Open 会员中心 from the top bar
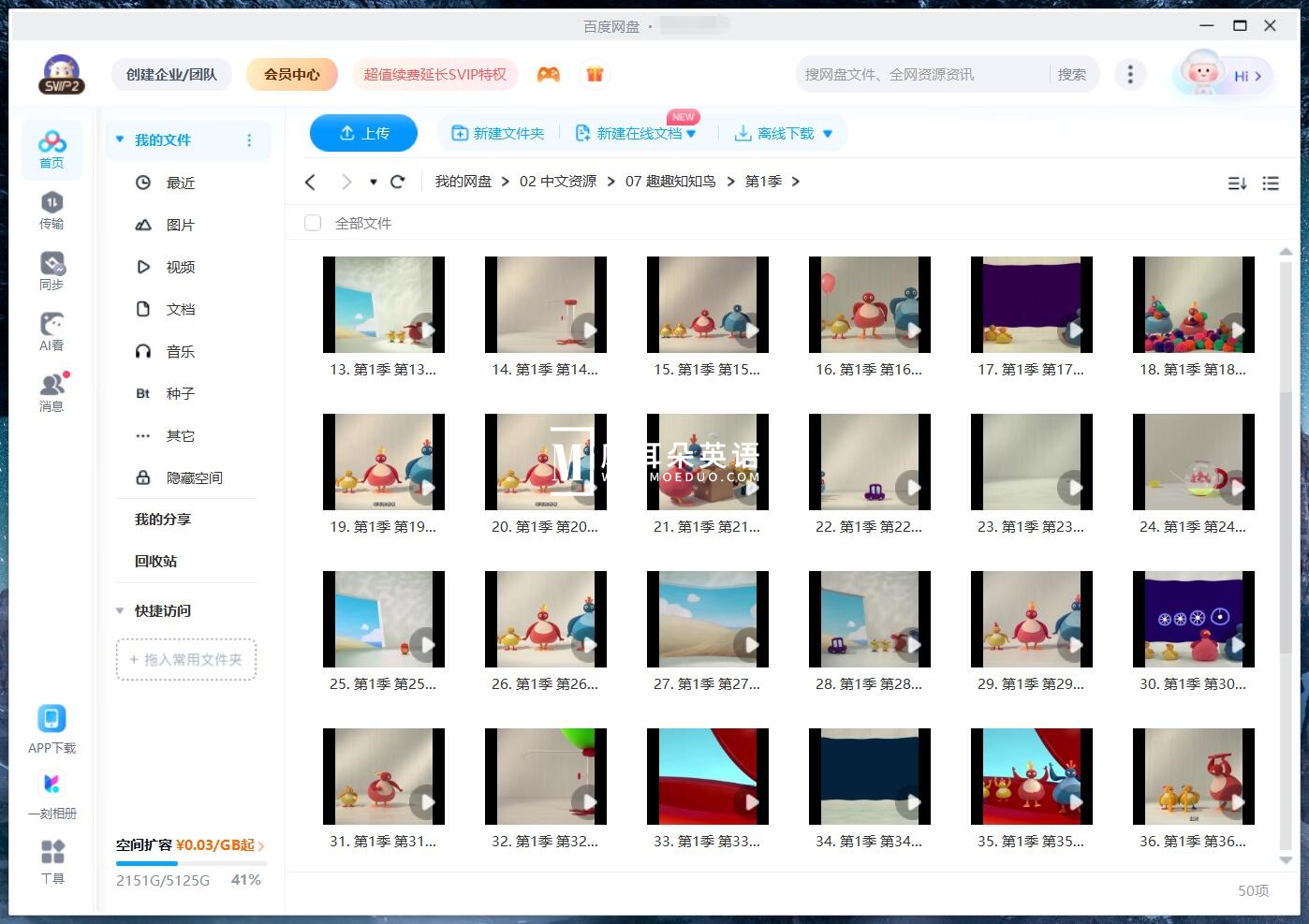 click(291, 74)
